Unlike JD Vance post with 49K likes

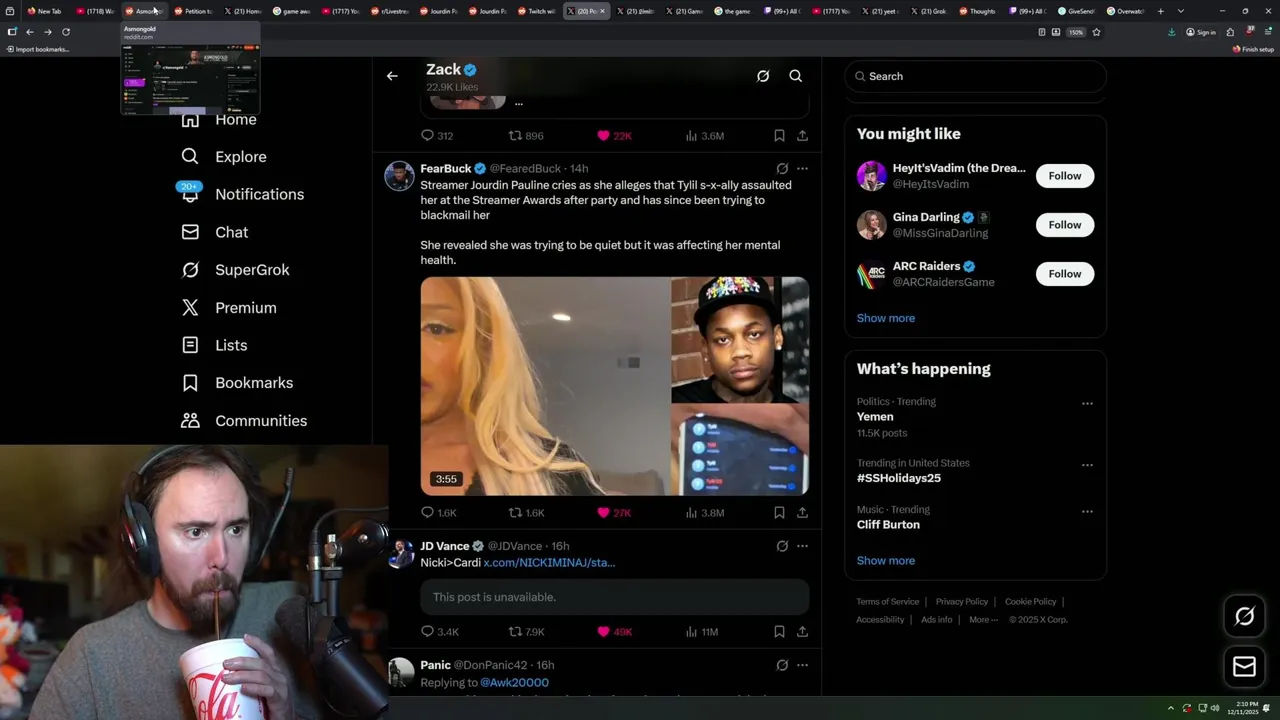(614, 632)
